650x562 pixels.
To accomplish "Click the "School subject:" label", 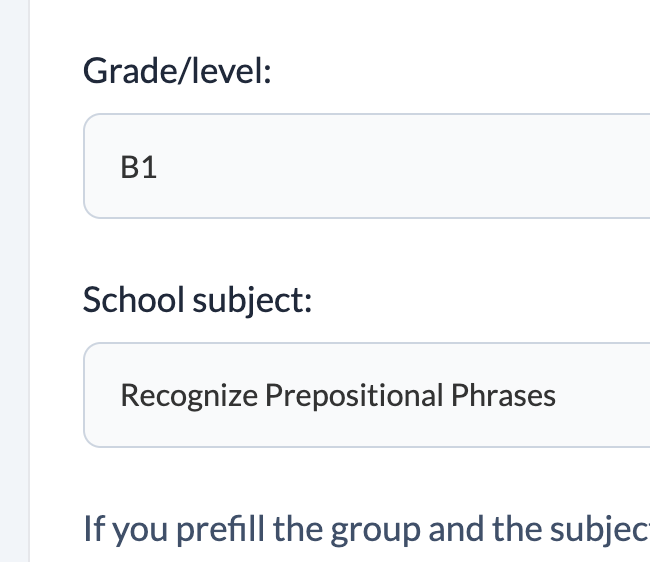I will [197, 299].
